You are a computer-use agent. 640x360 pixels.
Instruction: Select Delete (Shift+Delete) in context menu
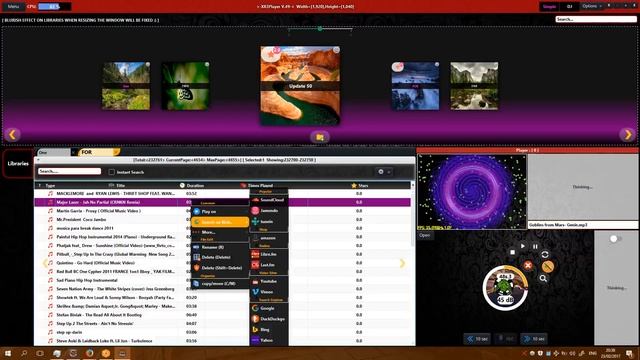pos(220,268)
